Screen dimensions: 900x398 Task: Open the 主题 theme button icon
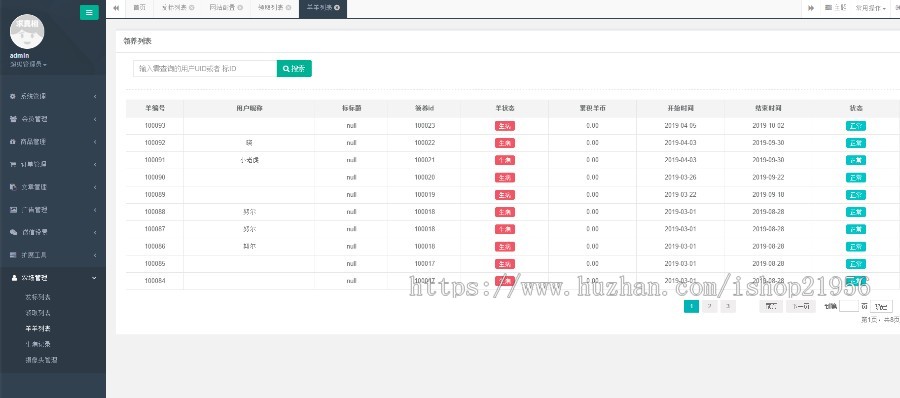[828, 8]
